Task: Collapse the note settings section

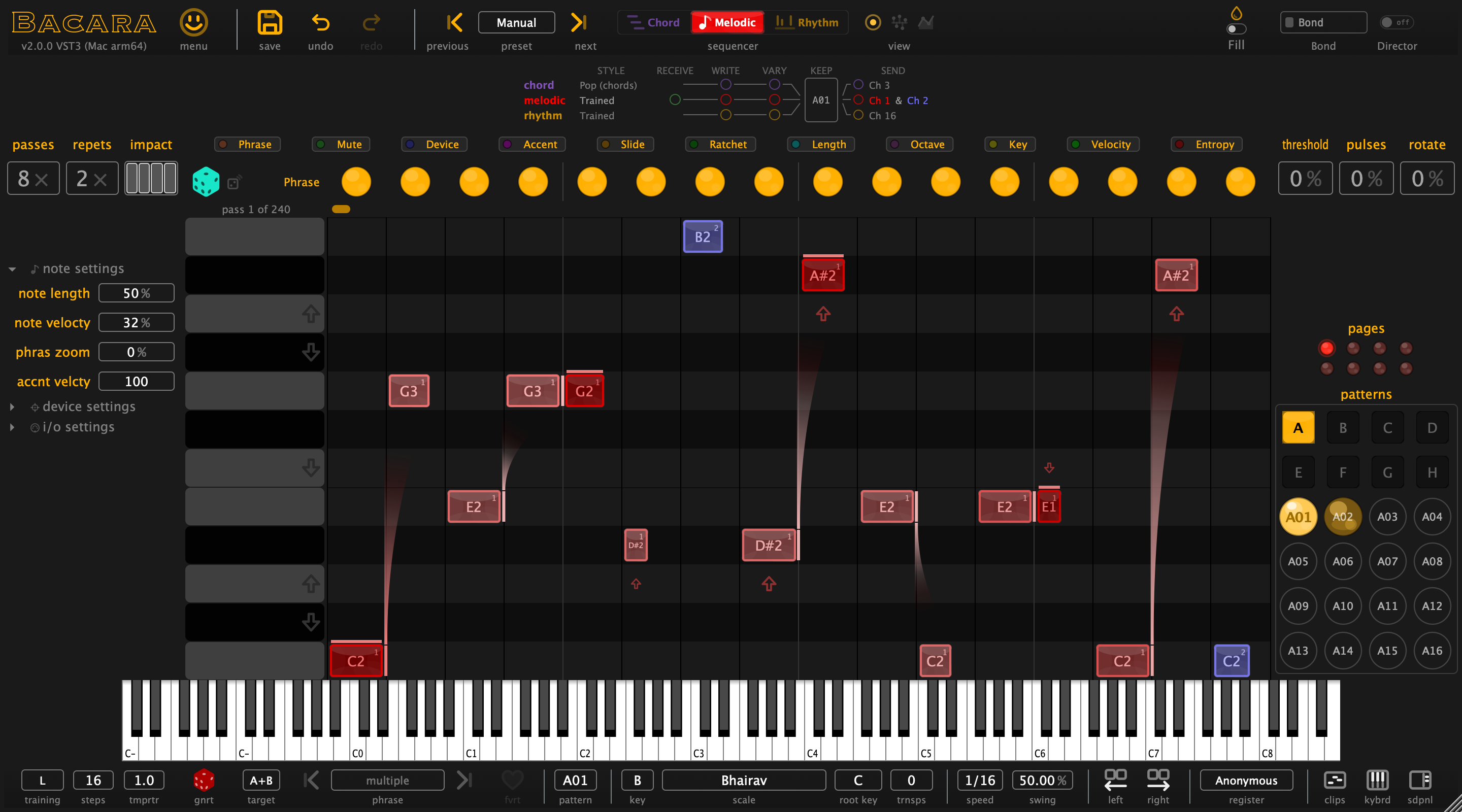Action: tap(12, 269)
